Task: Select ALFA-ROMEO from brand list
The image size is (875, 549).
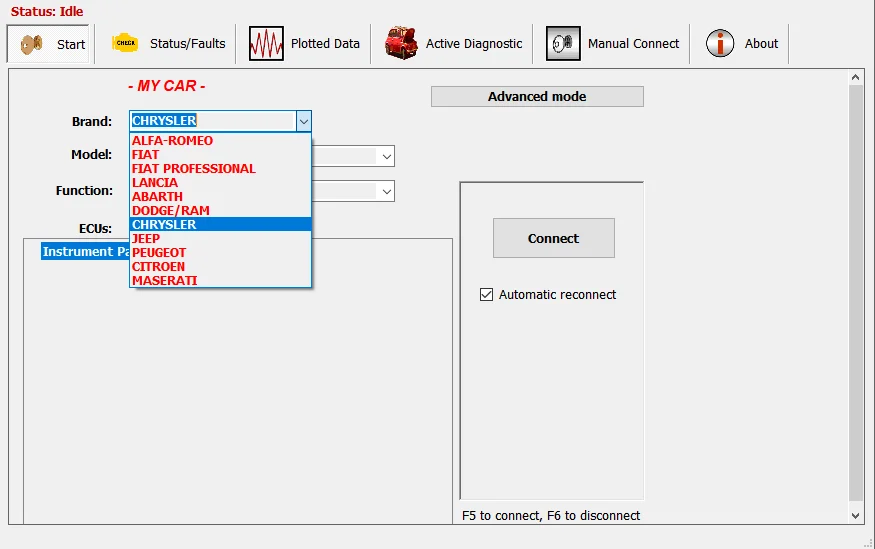Action: pyautogui.click(x=220, y=141)
